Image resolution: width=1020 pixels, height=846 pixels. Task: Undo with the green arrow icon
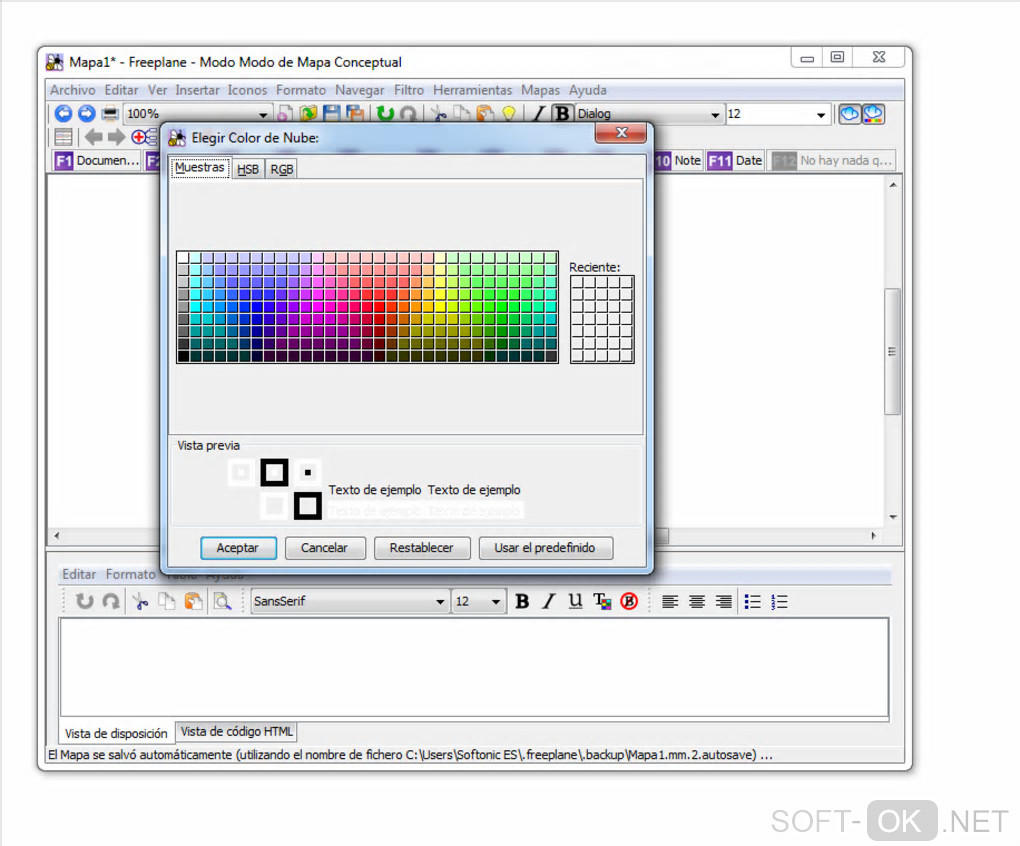point(385,114)
